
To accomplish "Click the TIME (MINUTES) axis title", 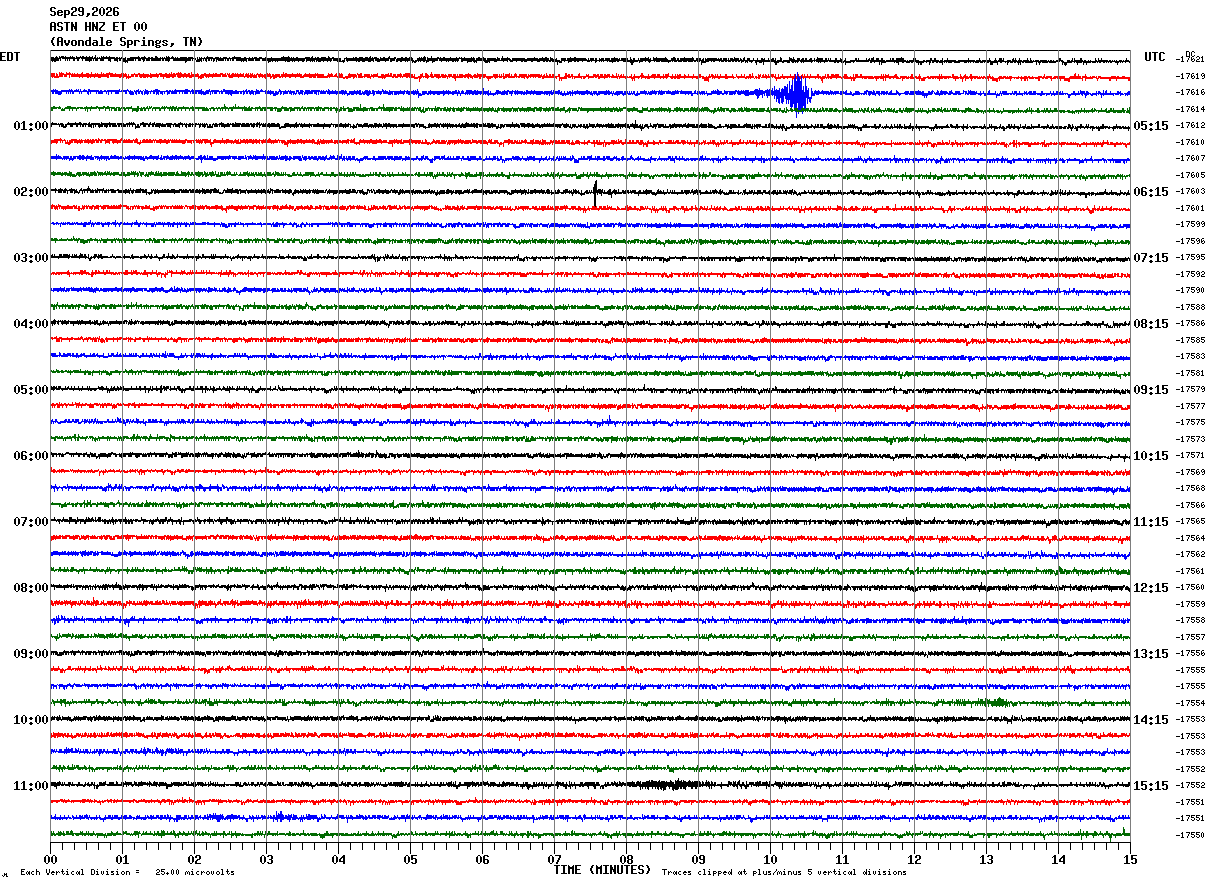I will 602,870.
